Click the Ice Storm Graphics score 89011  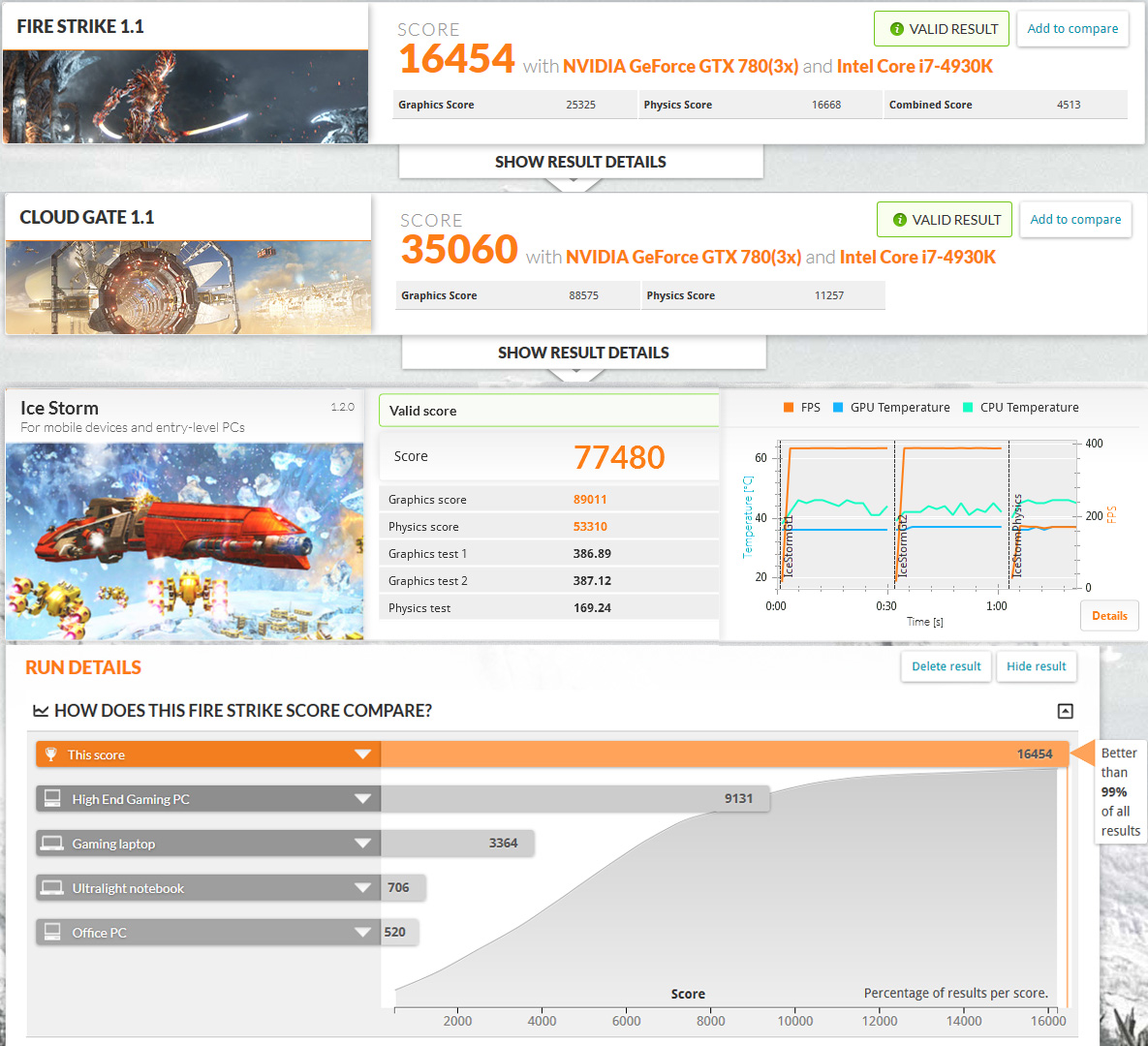pos(590,499)
